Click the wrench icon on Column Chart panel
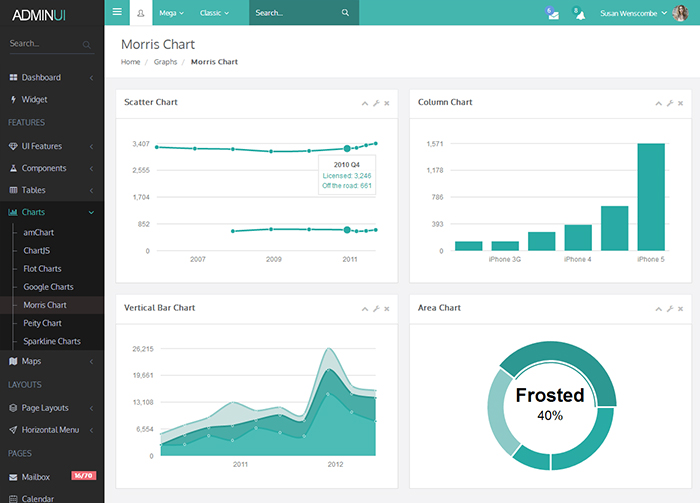Viewport: 700px width, 503px height. pos(669,103)
